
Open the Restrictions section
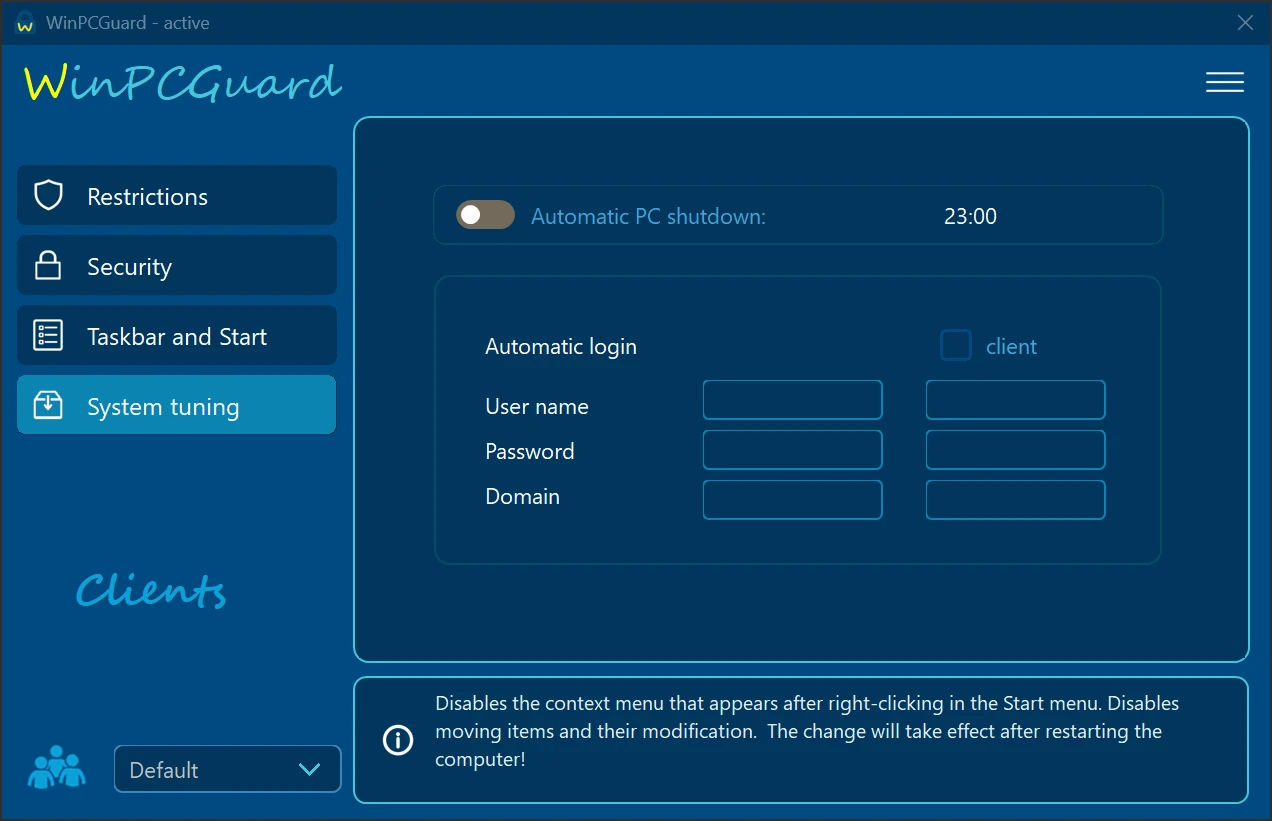tap(177, 195)
